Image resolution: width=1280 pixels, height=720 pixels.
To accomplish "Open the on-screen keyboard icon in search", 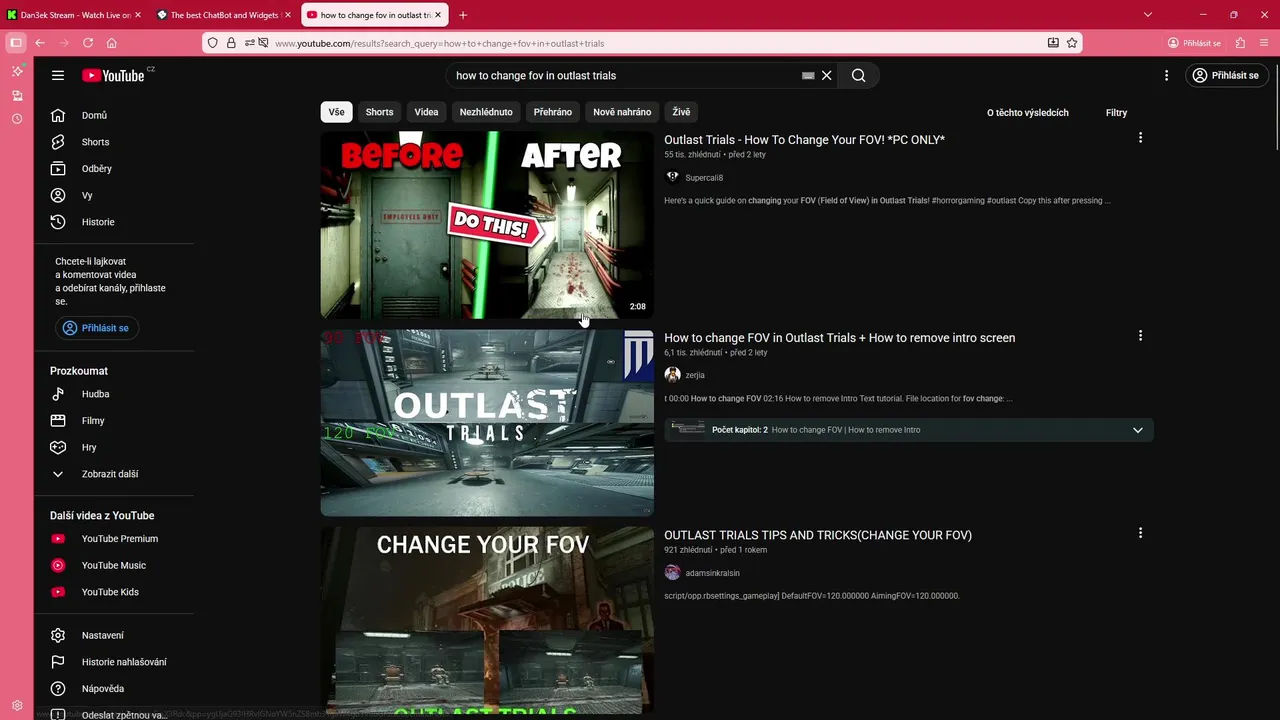I will coord(808,76).
